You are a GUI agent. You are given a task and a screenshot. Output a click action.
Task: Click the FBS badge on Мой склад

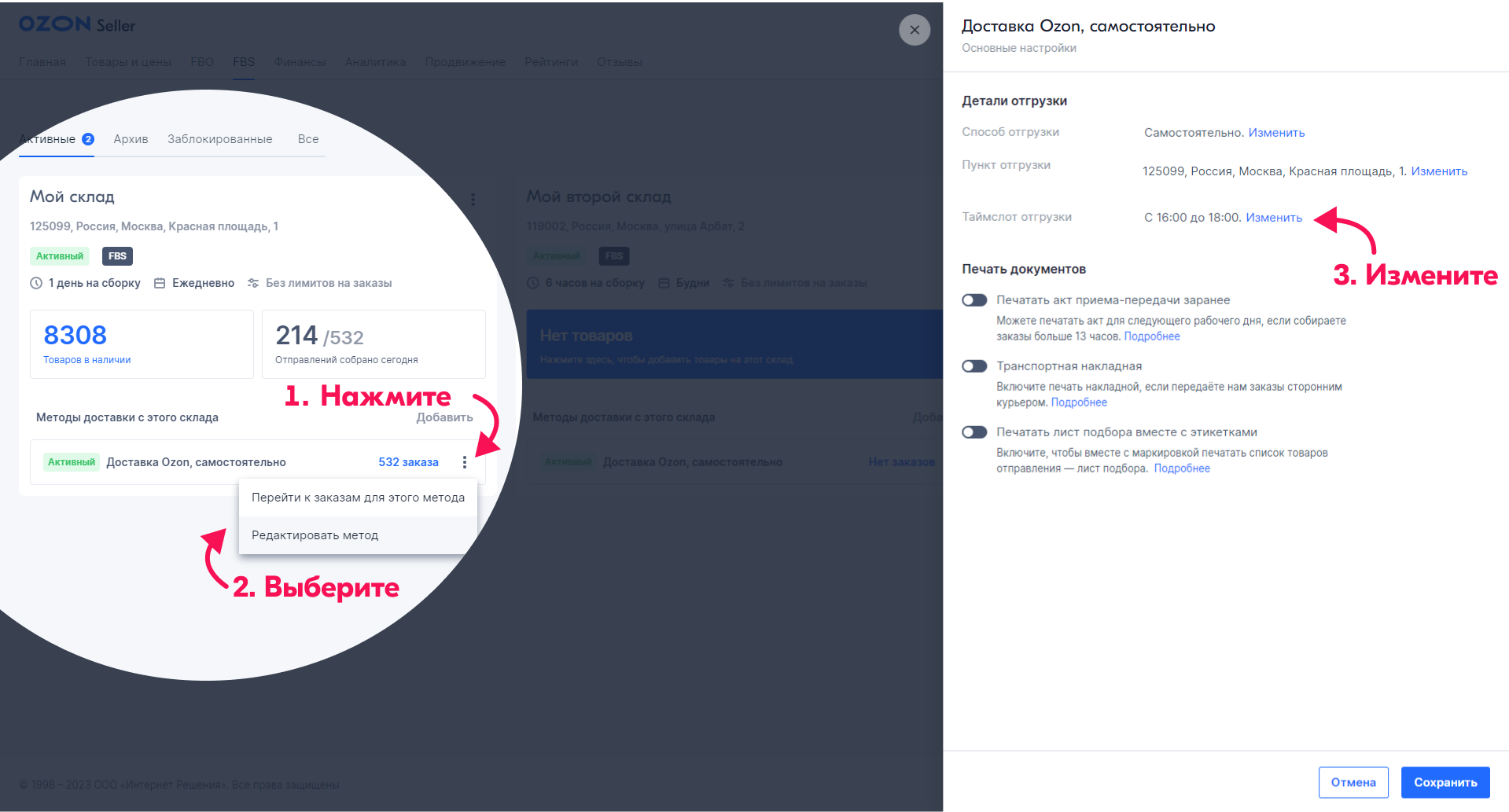(117, 256)
